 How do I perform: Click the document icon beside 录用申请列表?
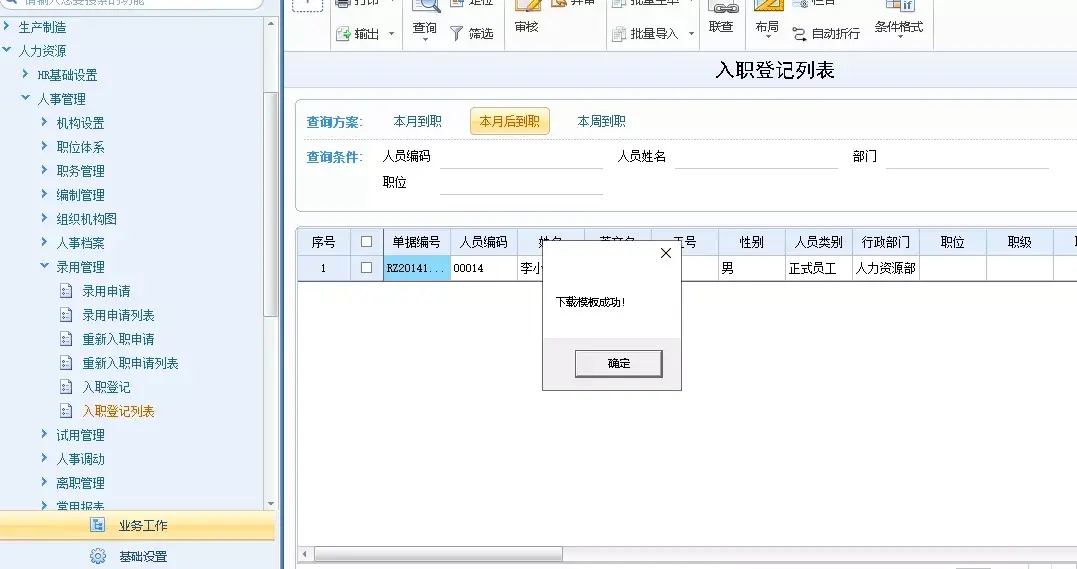click(66, 315)
